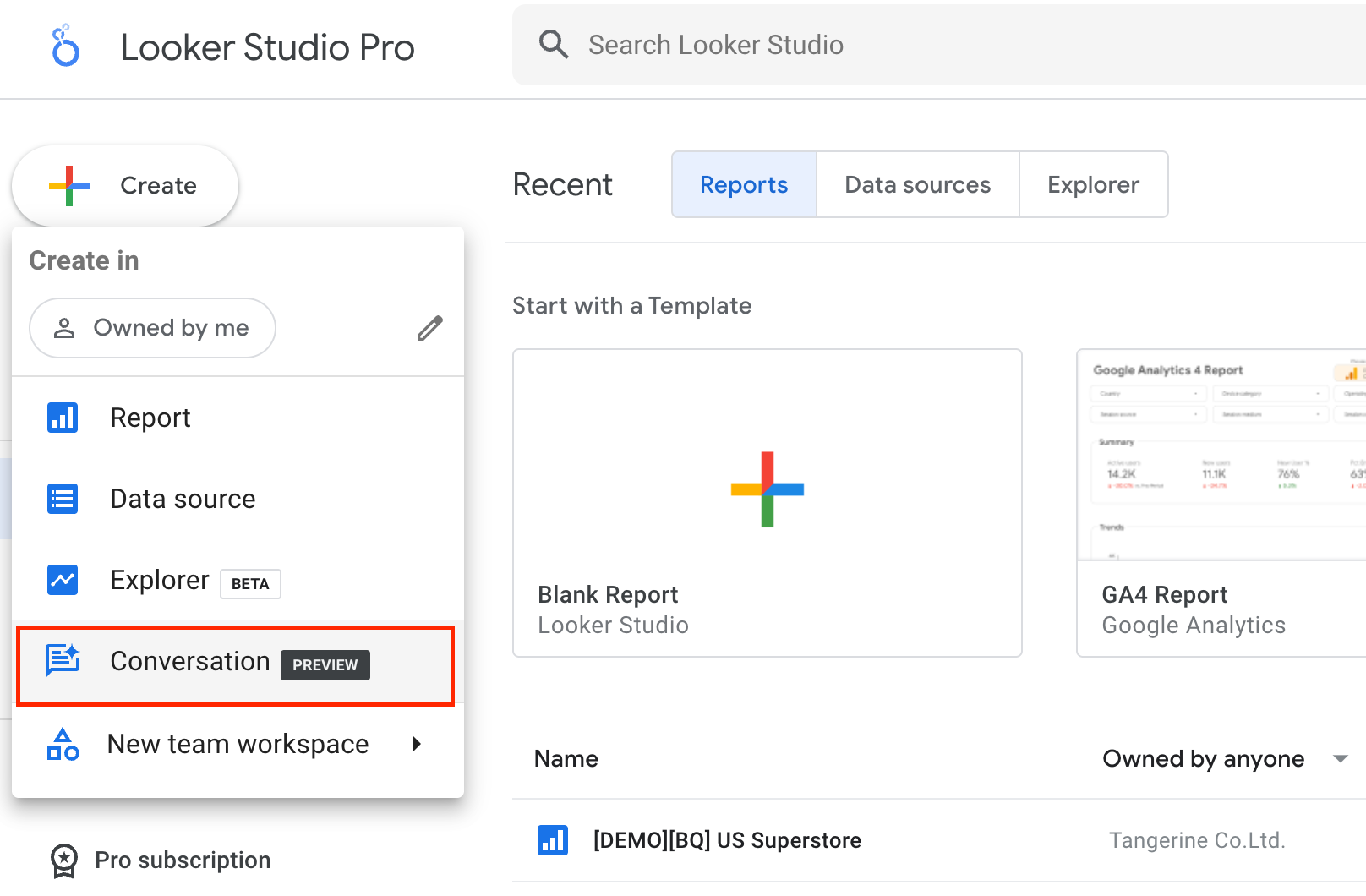Click the Conversation sparkle chat icon
The height and width of the screenshot is (896, 1366).
63,660
